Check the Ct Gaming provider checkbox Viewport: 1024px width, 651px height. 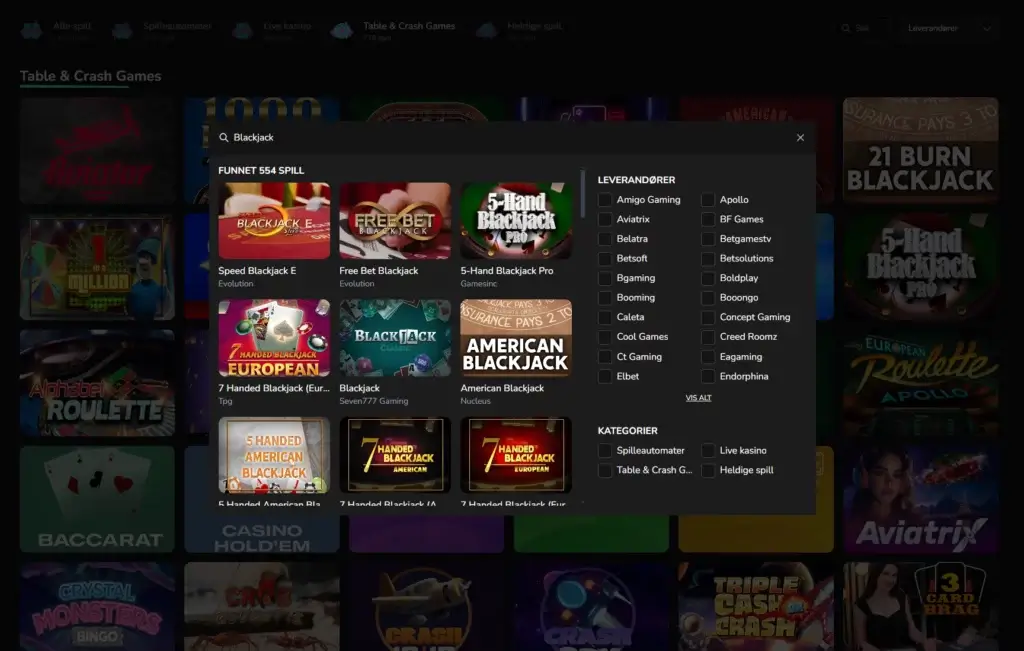[605, 357]
